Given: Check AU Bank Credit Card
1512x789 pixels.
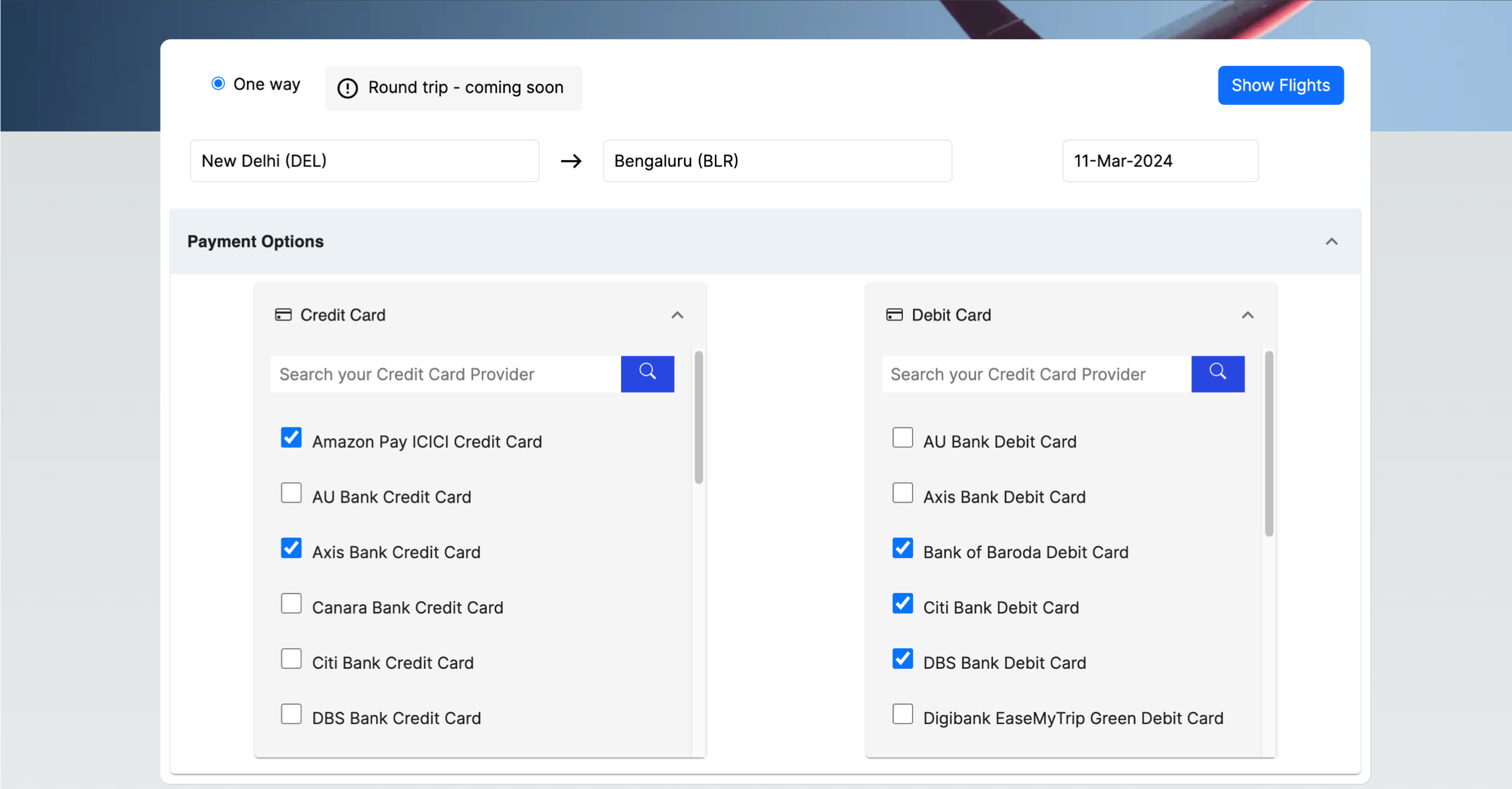Looking at the screenshot, I should point(291,493).
